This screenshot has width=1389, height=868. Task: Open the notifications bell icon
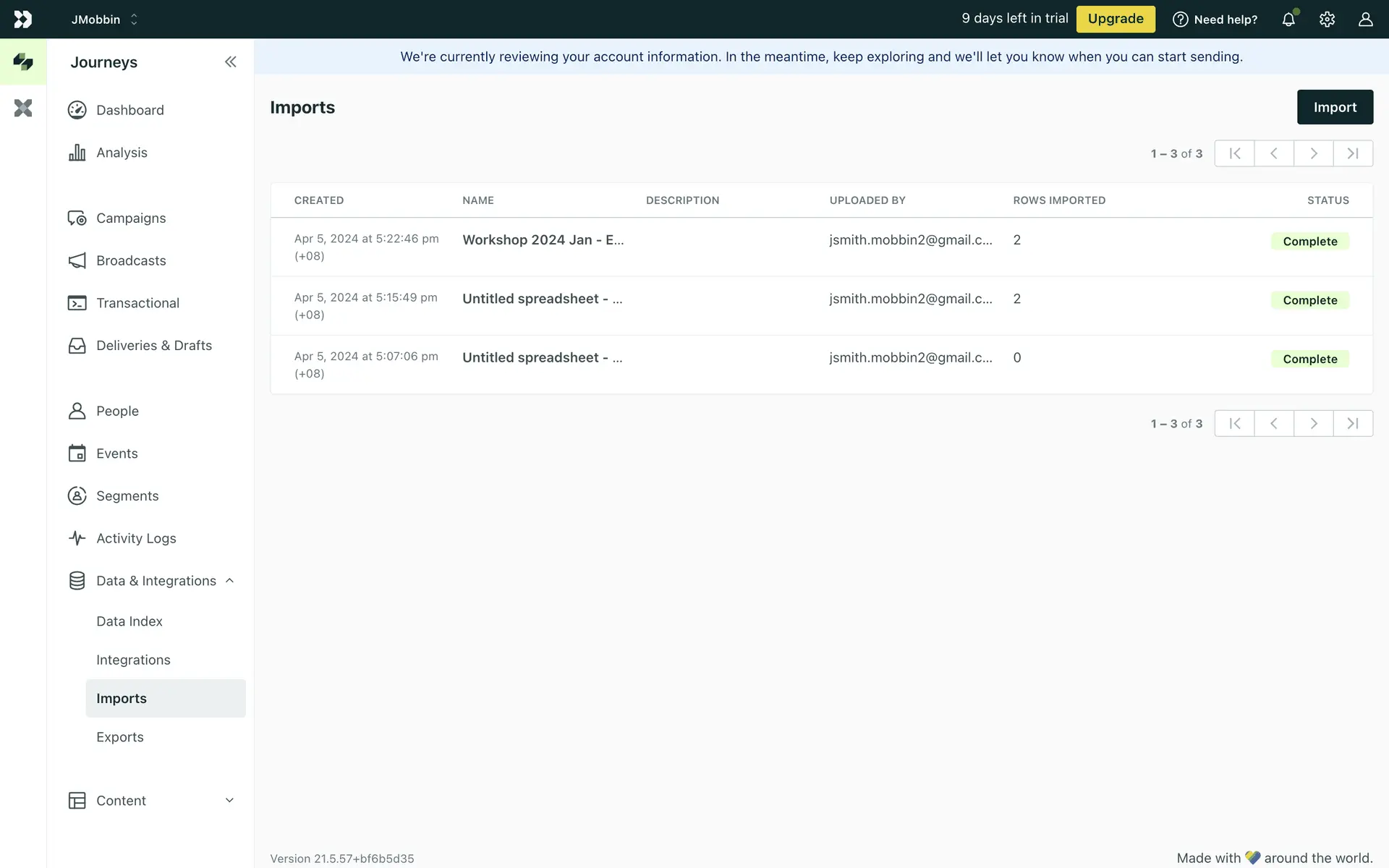click(x=1288, y=20)
